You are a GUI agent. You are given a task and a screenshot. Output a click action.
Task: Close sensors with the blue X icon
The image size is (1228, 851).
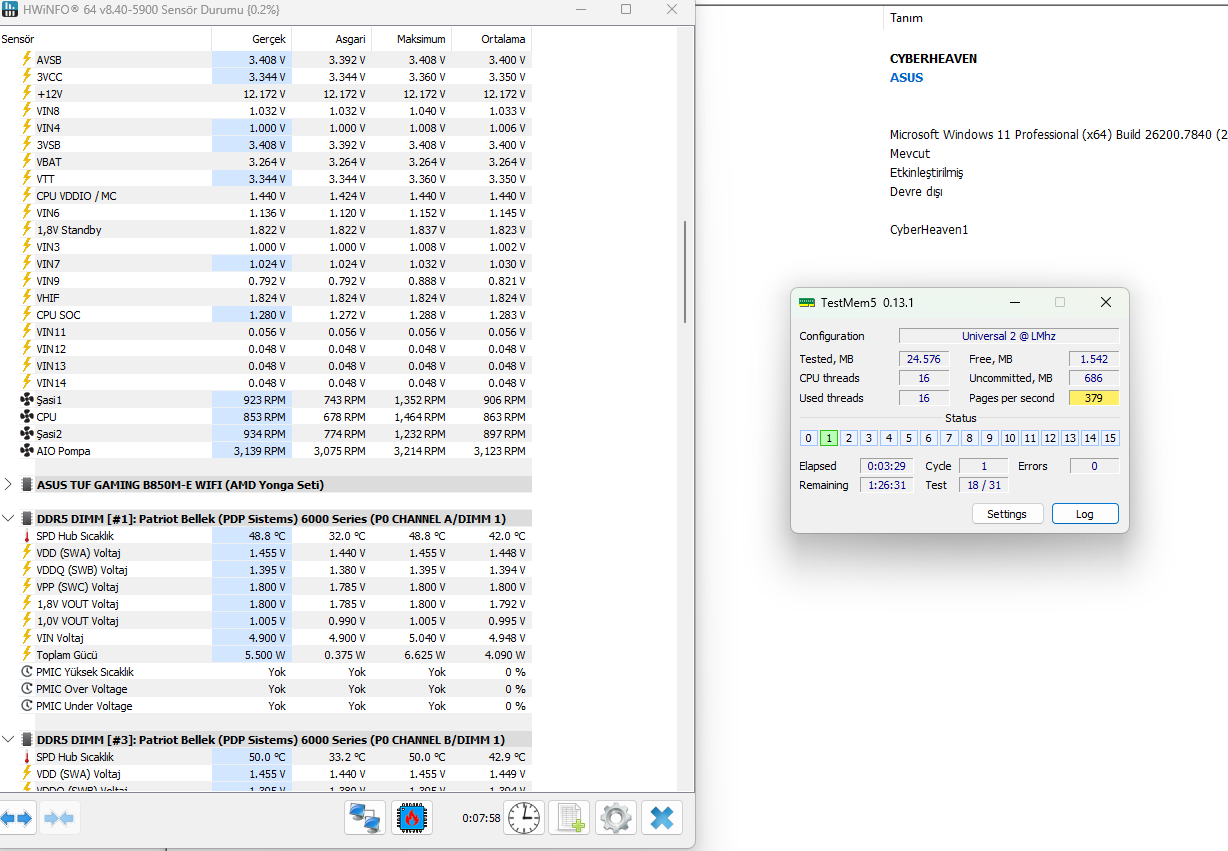click(661, 818)
